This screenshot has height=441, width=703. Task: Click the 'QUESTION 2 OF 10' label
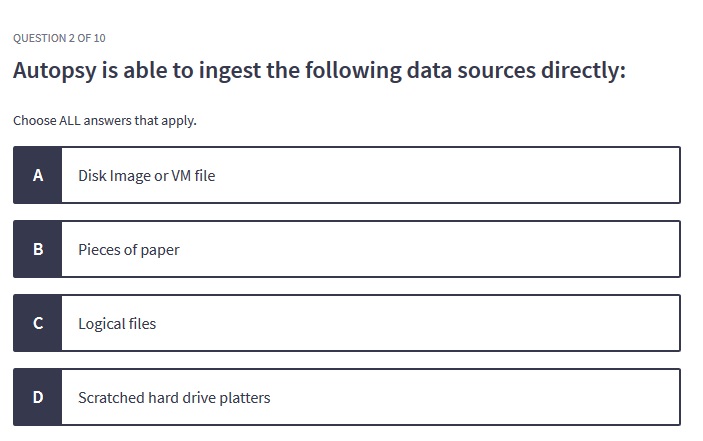coord(59,38)
